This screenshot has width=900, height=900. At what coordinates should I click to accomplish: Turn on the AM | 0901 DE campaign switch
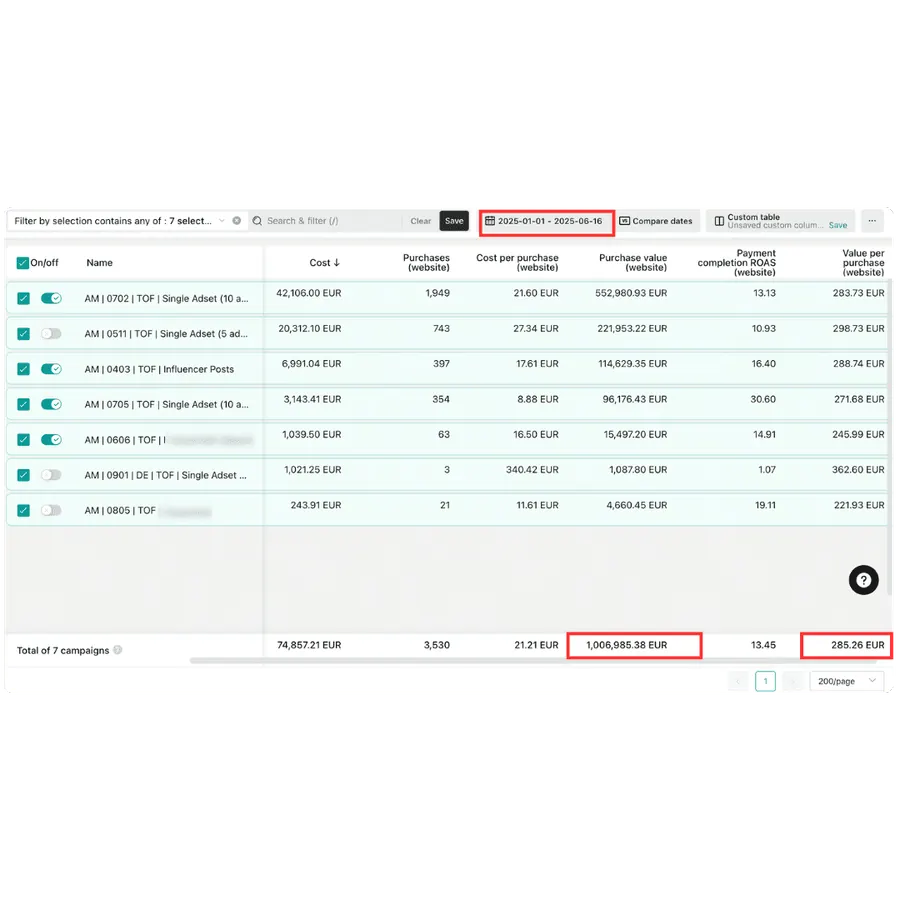coord(51,475)
